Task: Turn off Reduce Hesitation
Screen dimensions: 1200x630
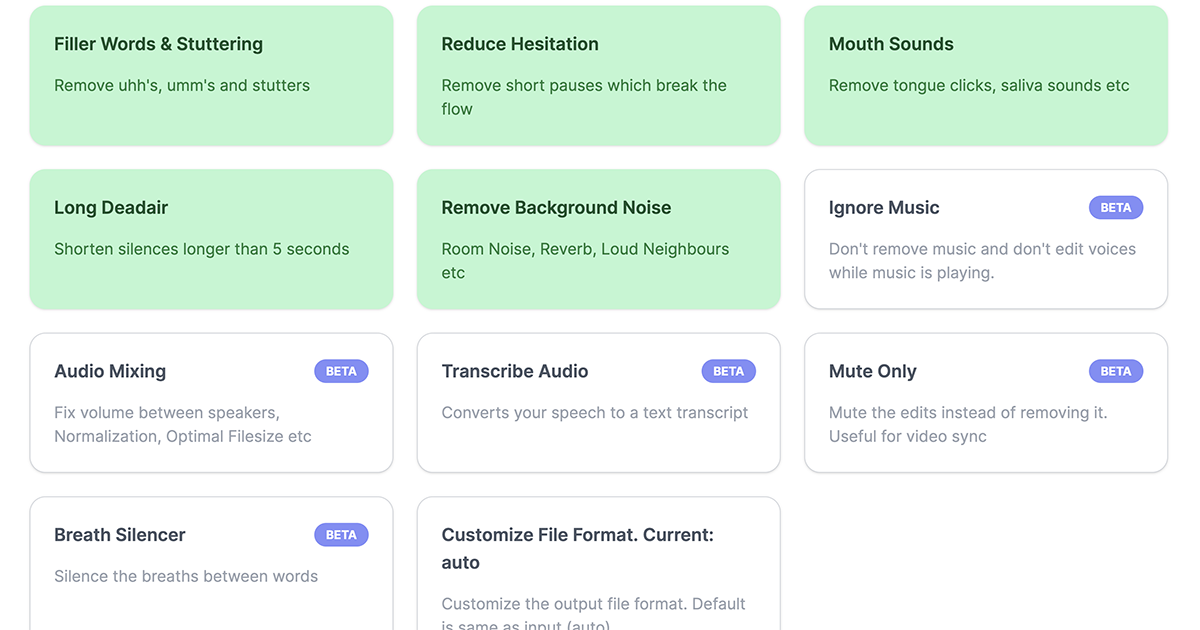Action: coord(598,75)
